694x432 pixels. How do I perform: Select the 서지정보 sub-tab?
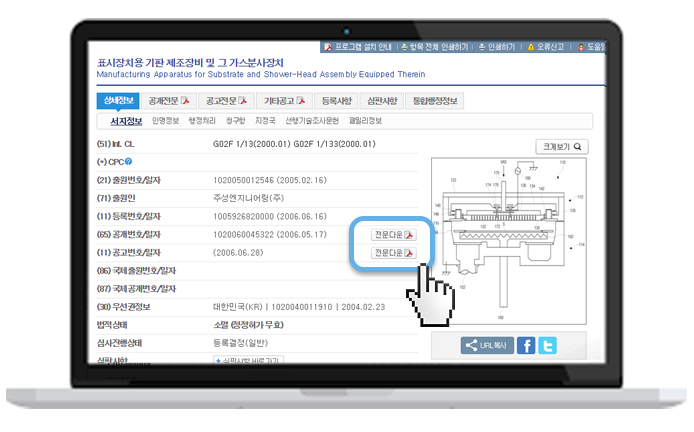(126, 121)
